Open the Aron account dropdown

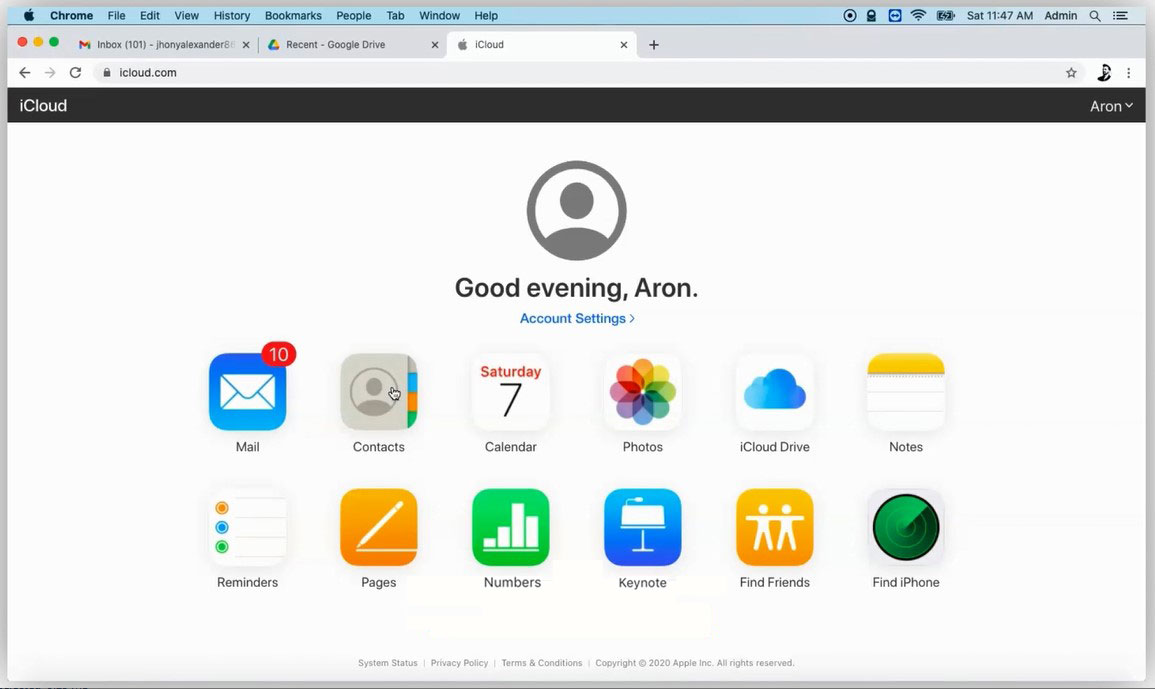coord(1111,105)
